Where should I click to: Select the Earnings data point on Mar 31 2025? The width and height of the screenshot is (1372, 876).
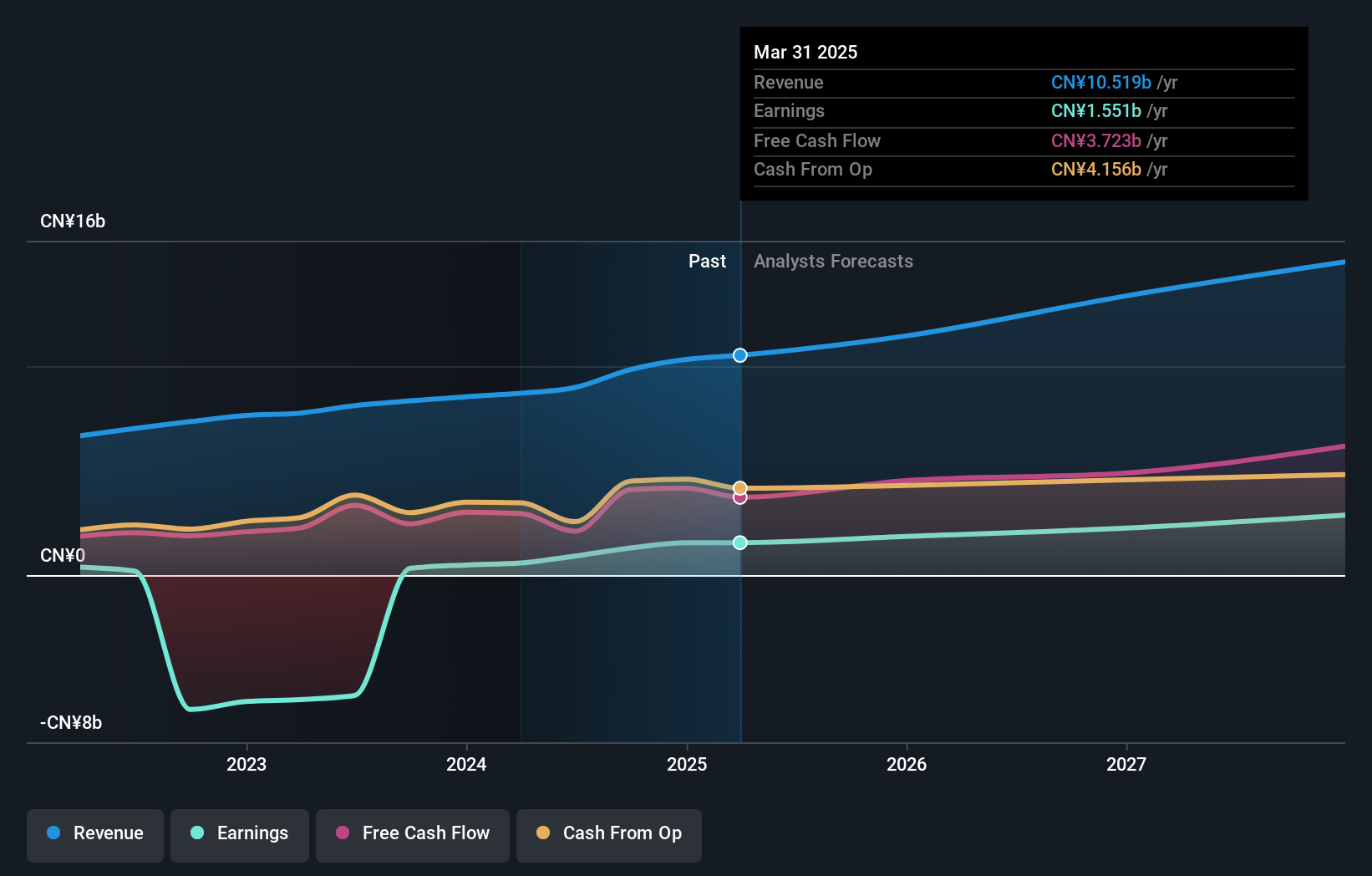click(740, 542)
